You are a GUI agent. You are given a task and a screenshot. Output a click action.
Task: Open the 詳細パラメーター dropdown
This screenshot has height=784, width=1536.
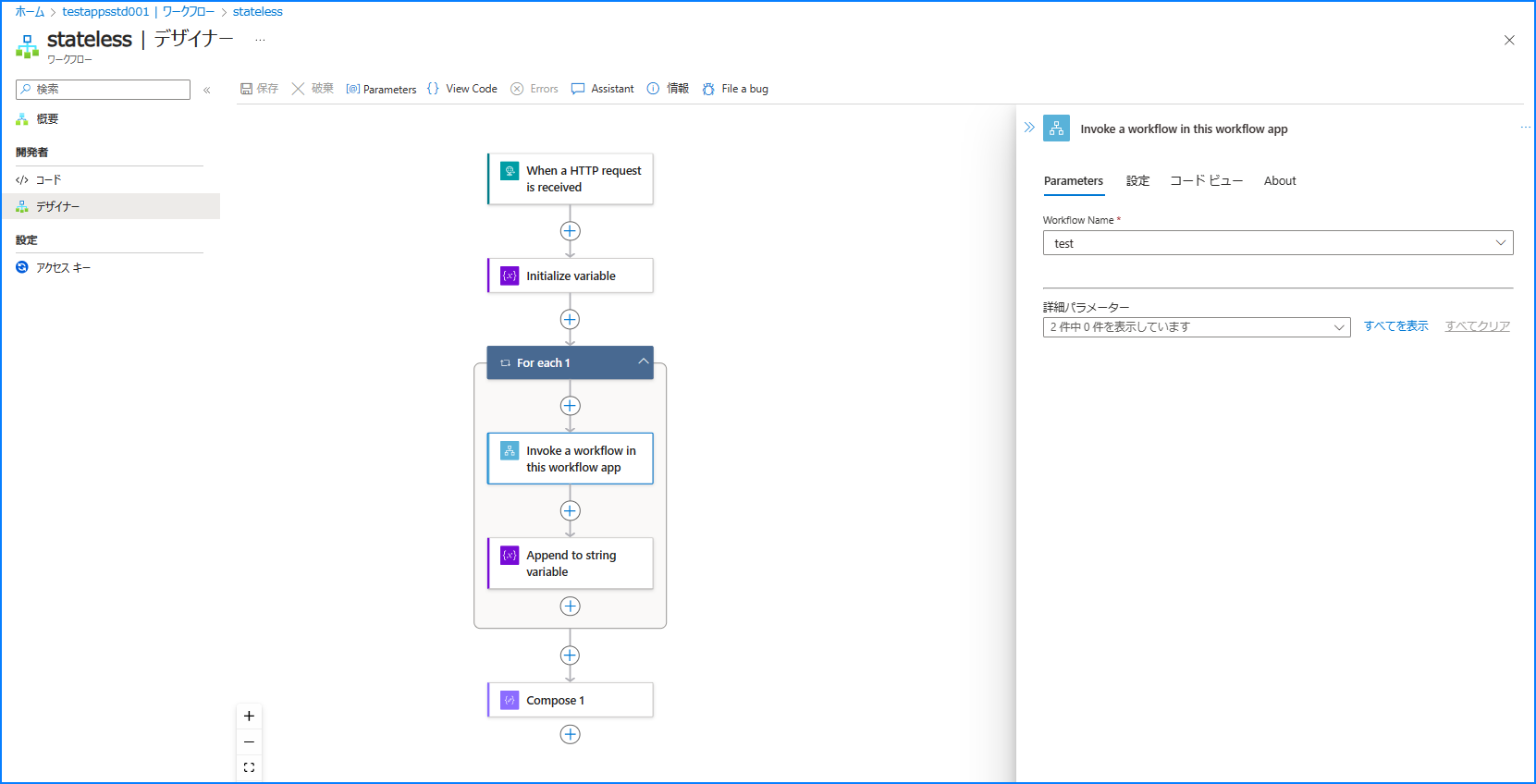1197,327
